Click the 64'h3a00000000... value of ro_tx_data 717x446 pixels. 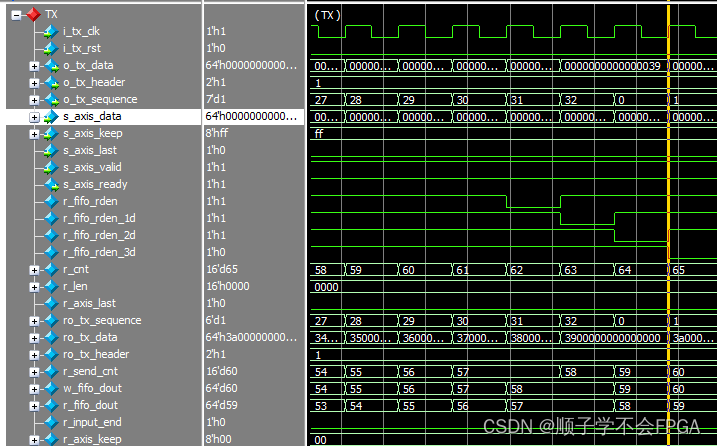(x=251, y=338)
